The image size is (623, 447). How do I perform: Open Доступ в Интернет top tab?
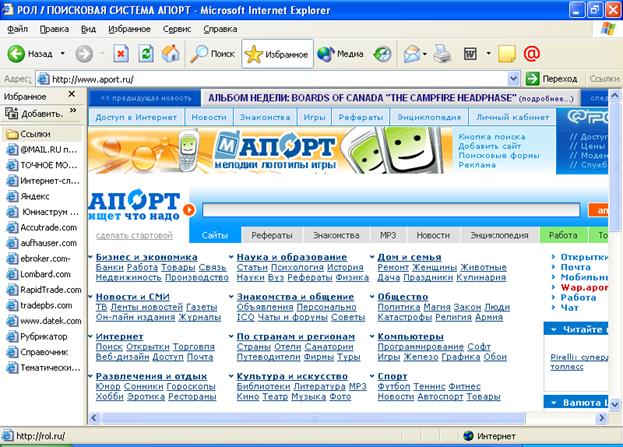tap(136, 117)
